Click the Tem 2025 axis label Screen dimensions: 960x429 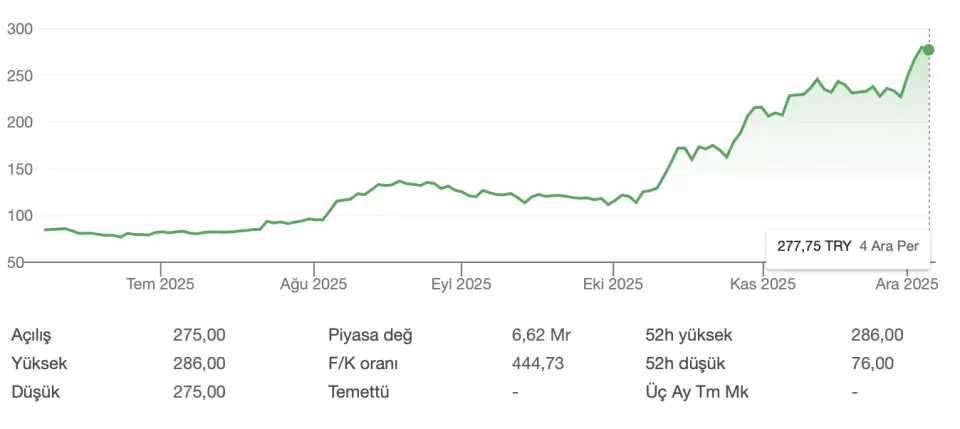click(160, 284)
